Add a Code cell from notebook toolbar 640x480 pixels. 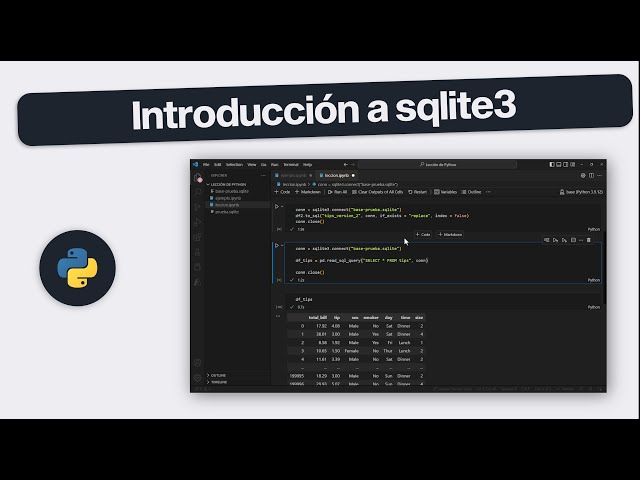click(x=282, y=192)
